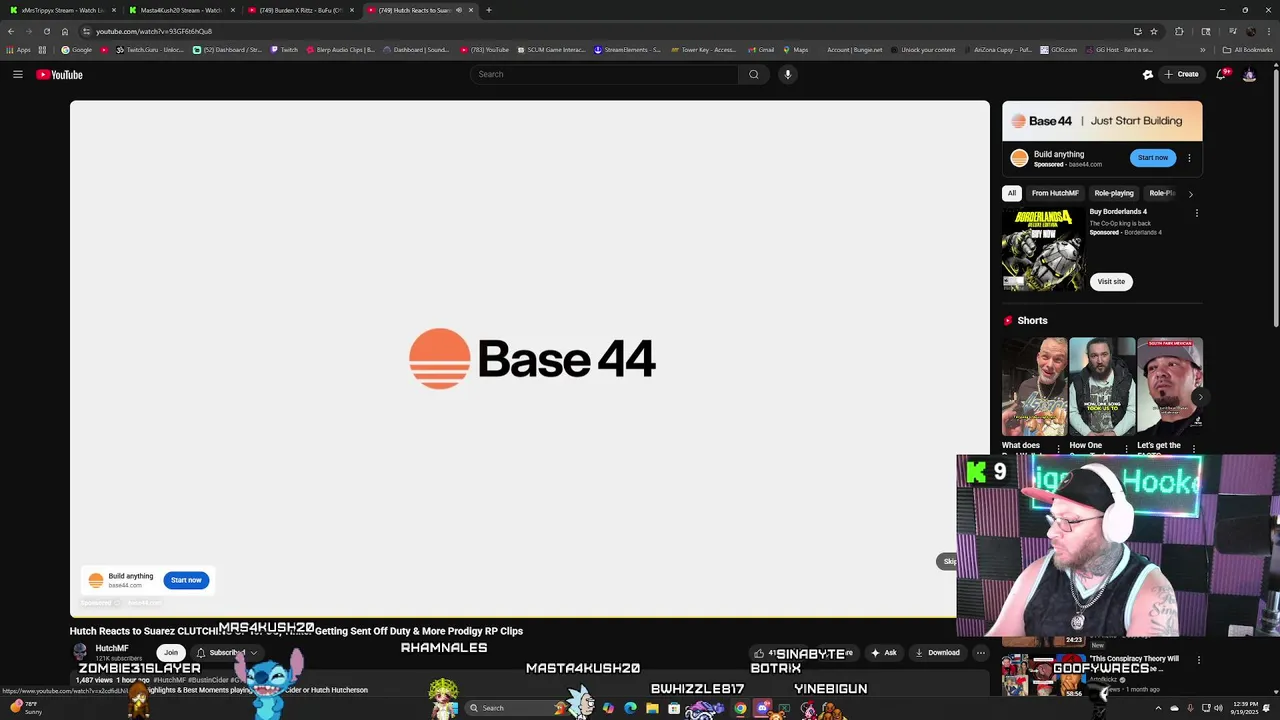Open the Twitch bookmark
The height and width of the screenshot is (720, 1280).
click(x=284, y=50)
